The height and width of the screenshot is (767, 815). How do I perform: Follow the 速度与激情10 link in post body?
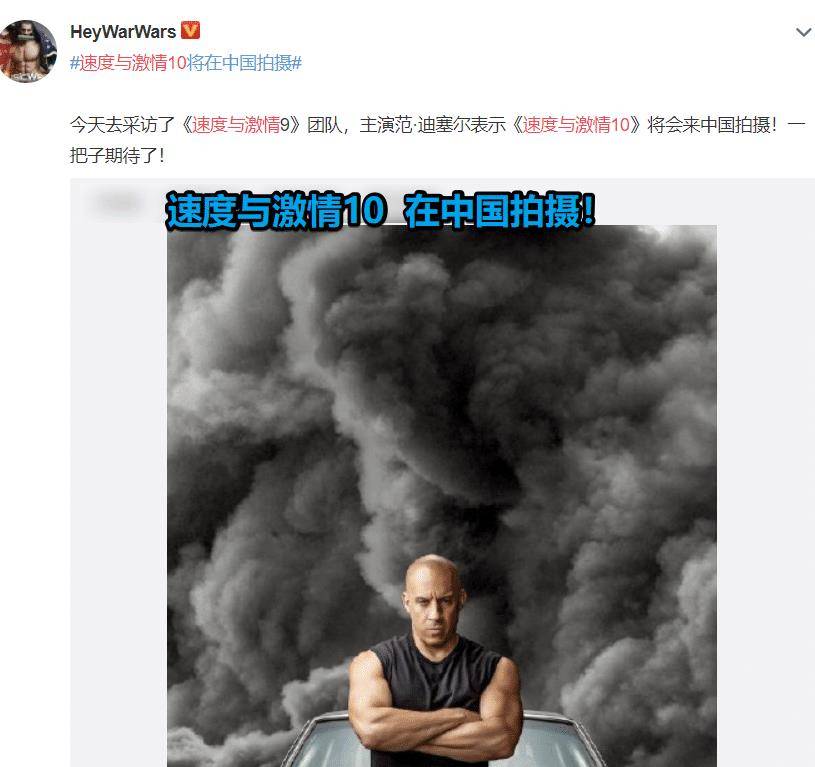click(576, 125)
